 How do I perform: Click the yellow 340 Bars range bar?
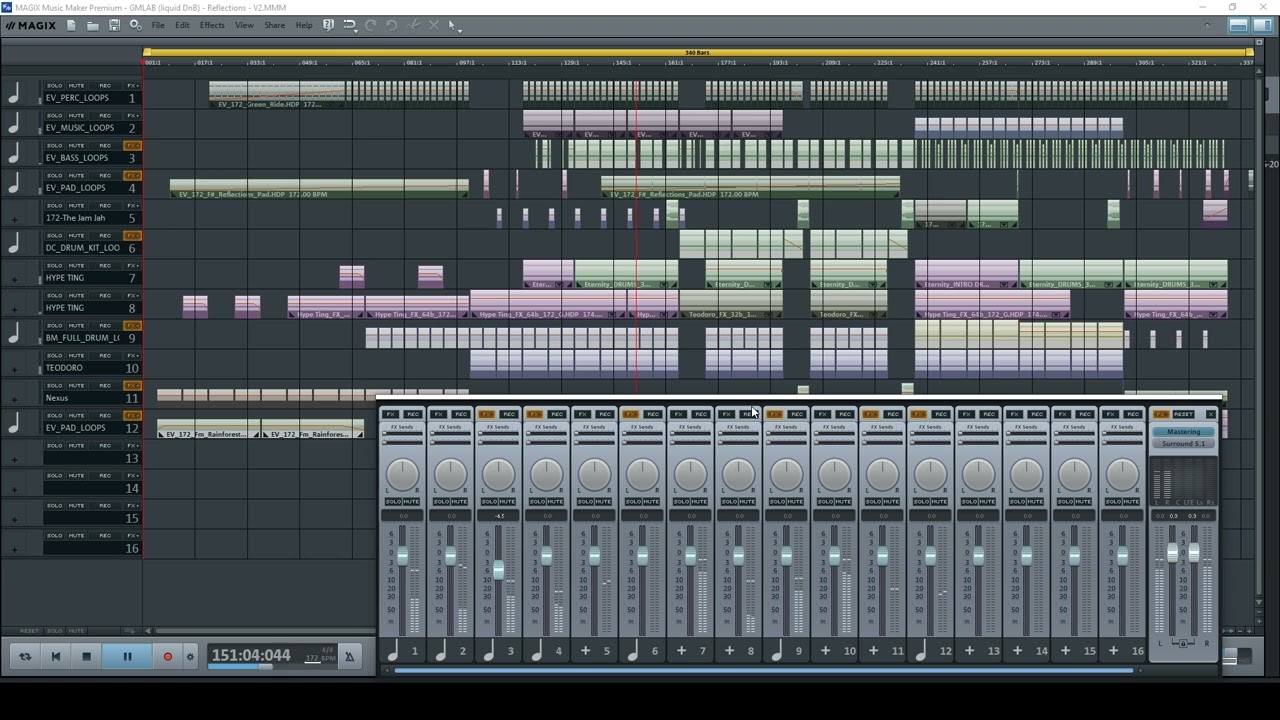(x=698, y=52)
